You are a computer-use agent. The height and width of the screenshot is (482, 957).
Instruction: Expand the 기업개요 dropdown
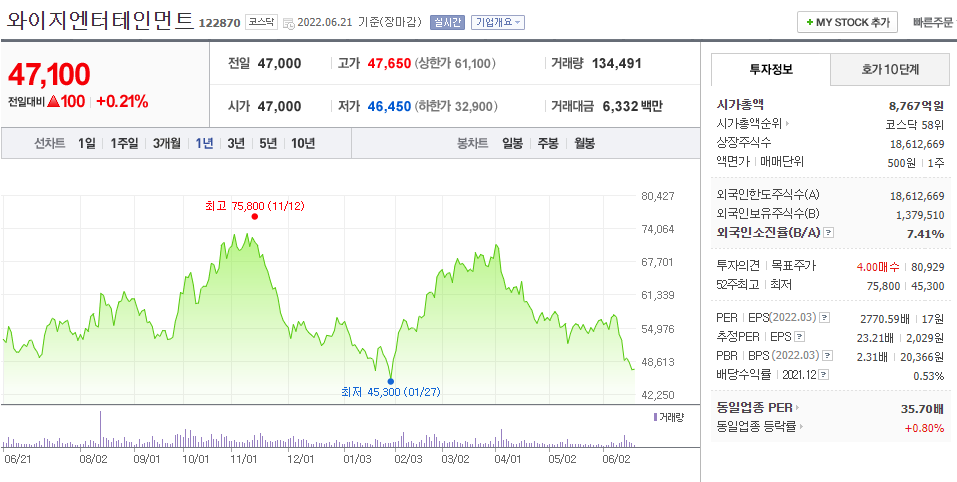(x=497, y=23)
